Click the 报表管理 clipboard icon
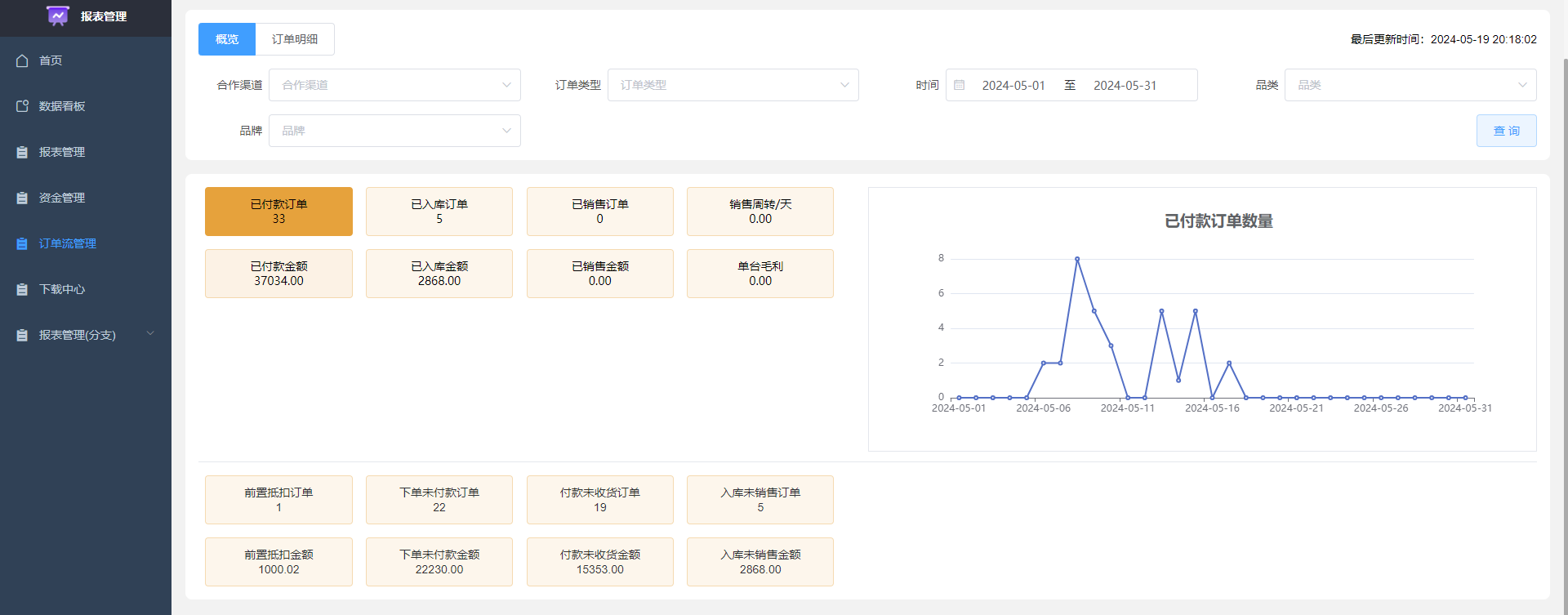 pos(22,152)
